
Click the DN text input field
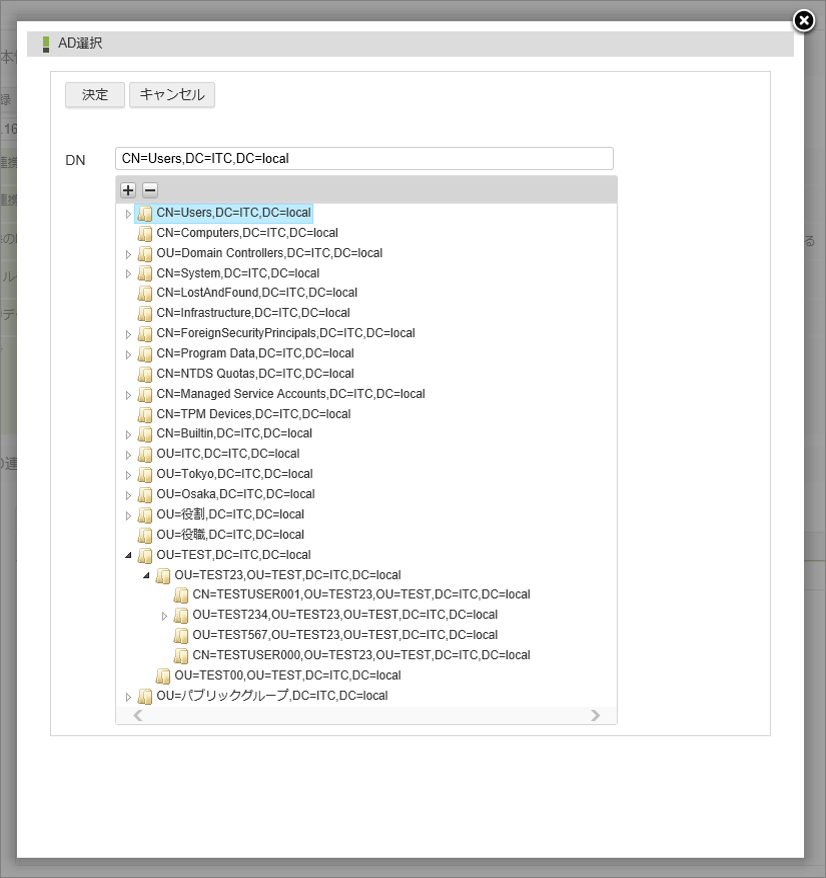pos(364,159)
